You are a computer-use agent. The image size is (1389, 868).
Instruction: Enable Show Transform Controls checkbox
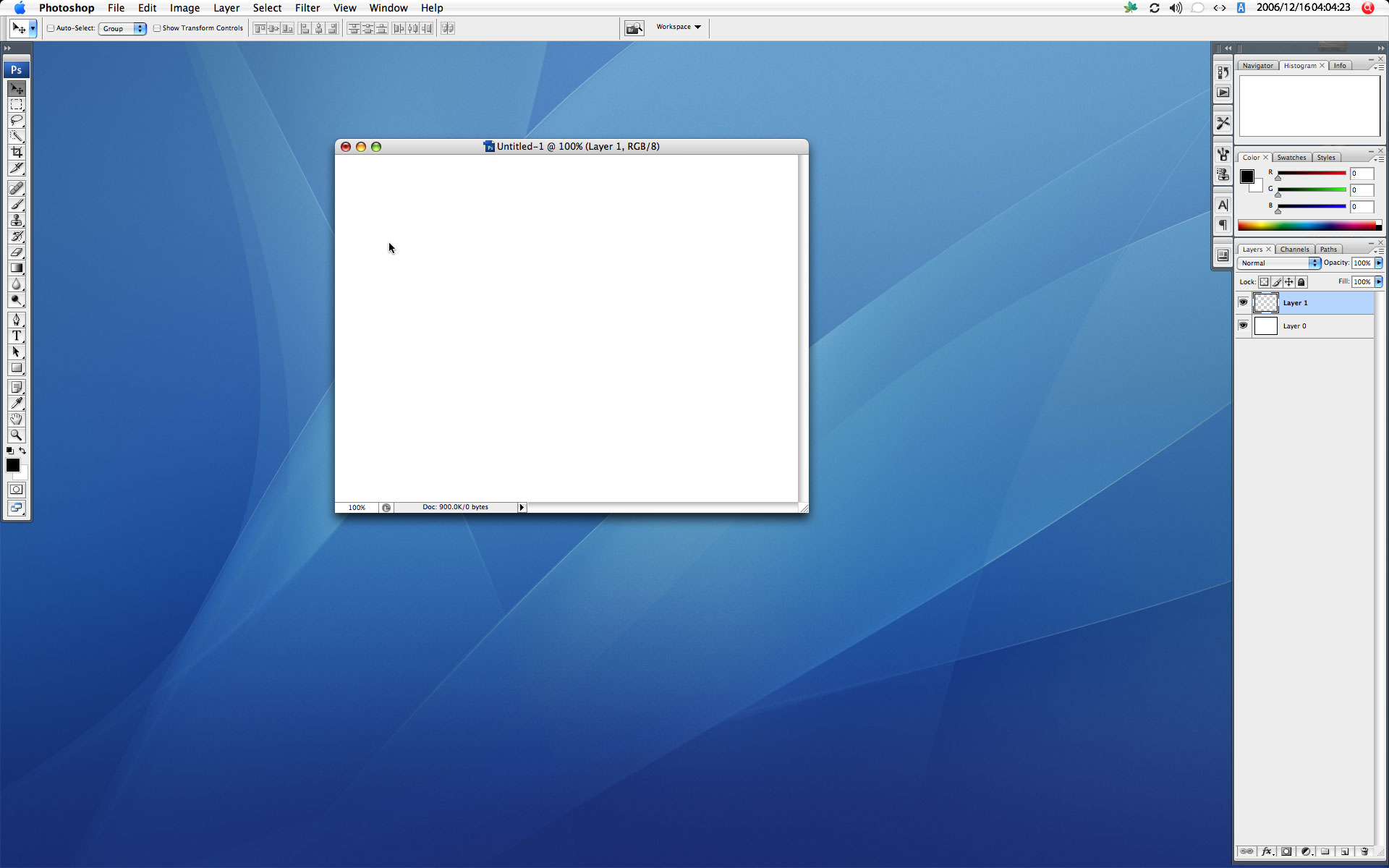click(157, 28)
